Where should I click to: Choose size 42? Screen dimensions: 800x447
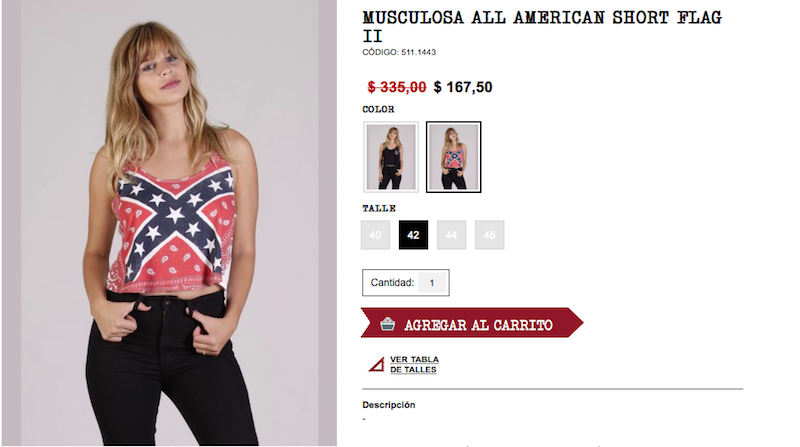coord(413,235)
